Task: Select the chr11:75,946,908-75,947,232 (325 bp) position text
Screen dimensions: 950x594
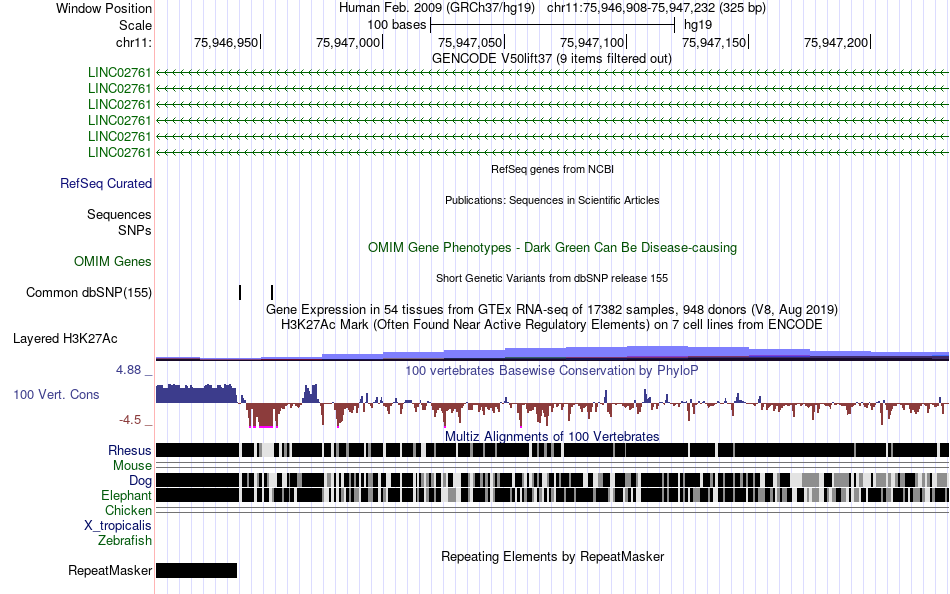Action: (656, 8)
